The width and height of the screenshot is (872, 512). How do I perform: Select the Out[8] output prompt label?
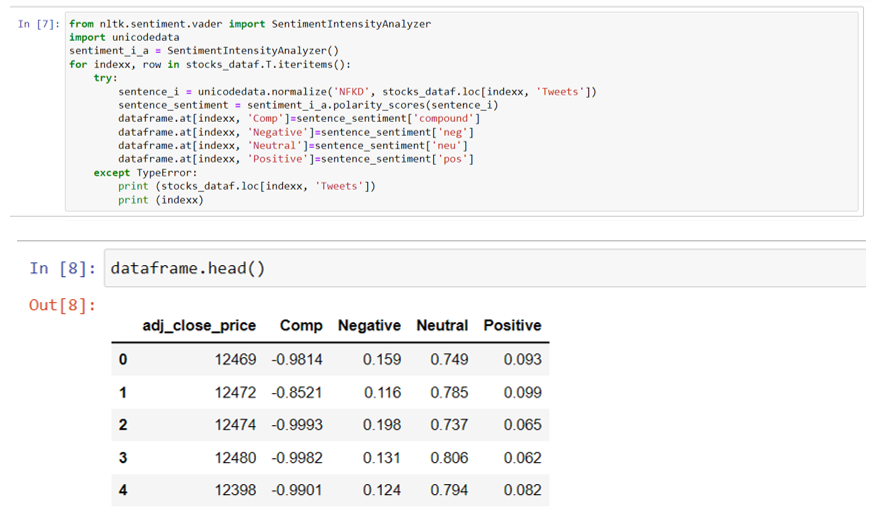[x=62, y=305]
